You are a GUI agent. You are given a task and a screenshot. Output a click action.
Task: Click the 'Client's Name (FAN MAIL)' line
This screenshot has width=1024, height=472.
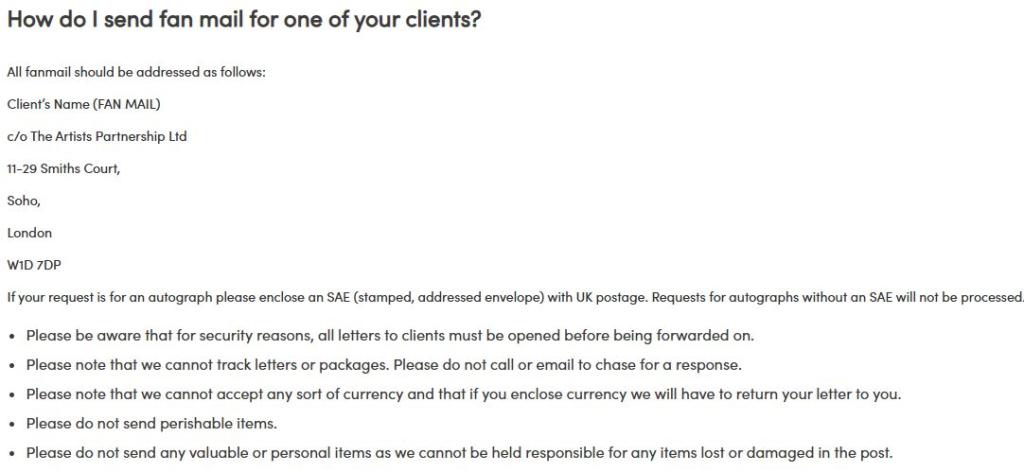coord(84,104)
